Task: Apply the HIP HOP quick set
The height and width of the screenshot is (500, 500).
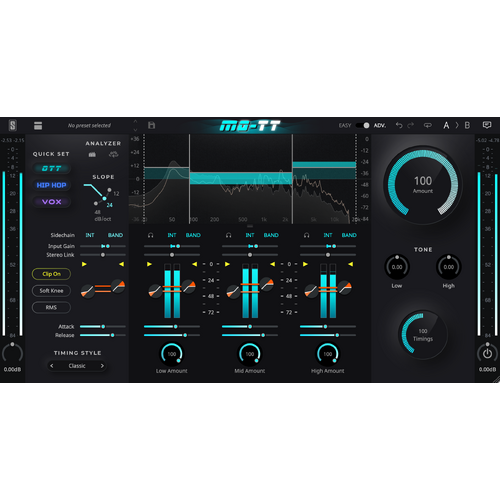Action: pyautogui.click(x=52, y=185)
